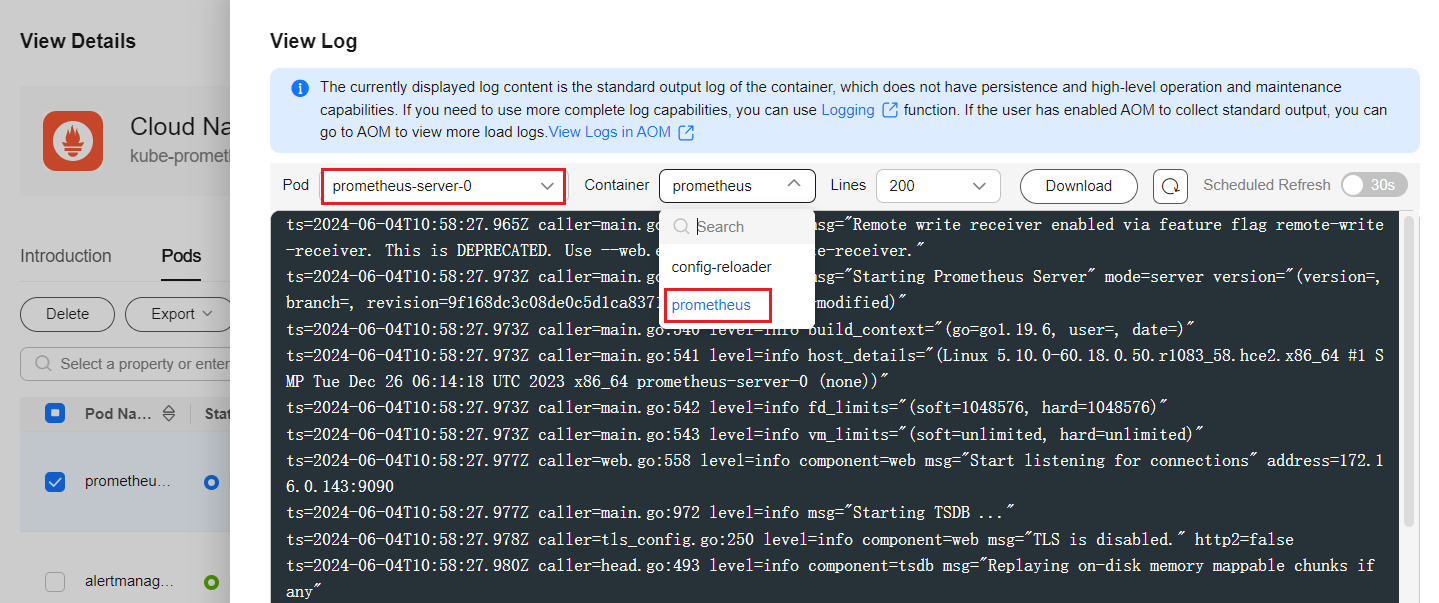This screenshot has width=1439, height=603.
Task: Click the Download button
Action: tap(1078, 186)
